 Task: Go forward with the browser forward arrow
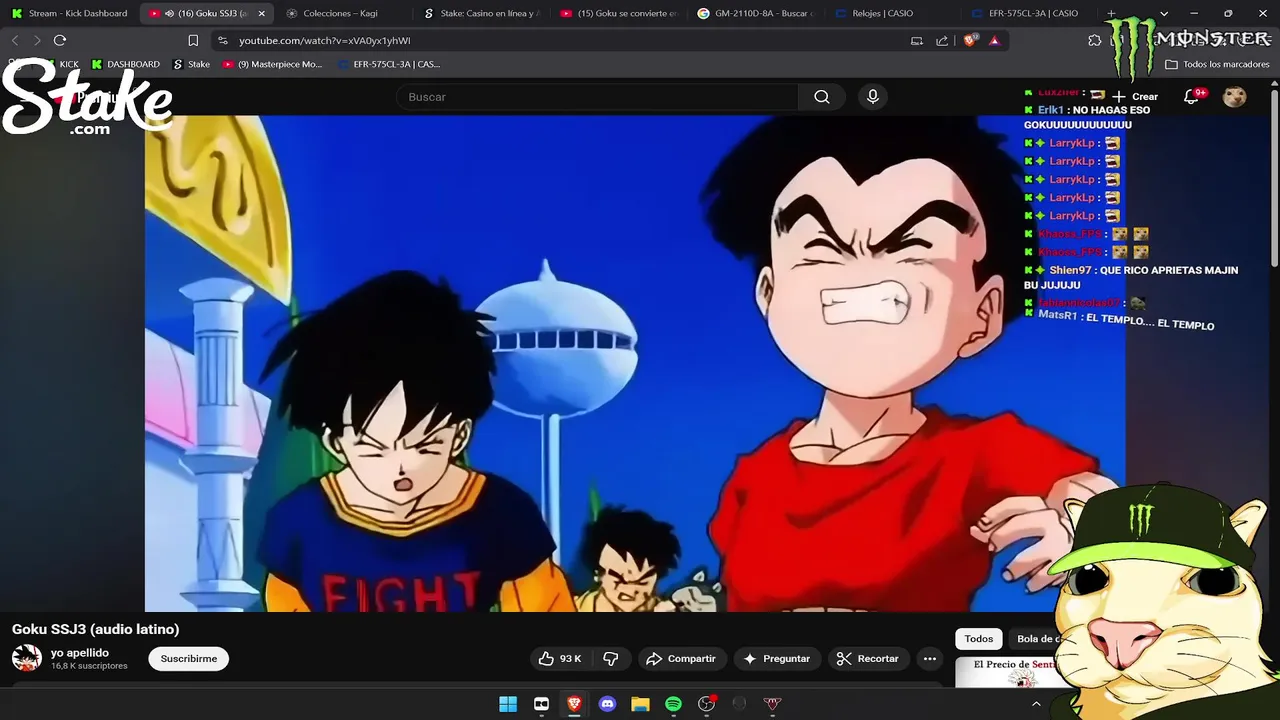pos(37,40)
